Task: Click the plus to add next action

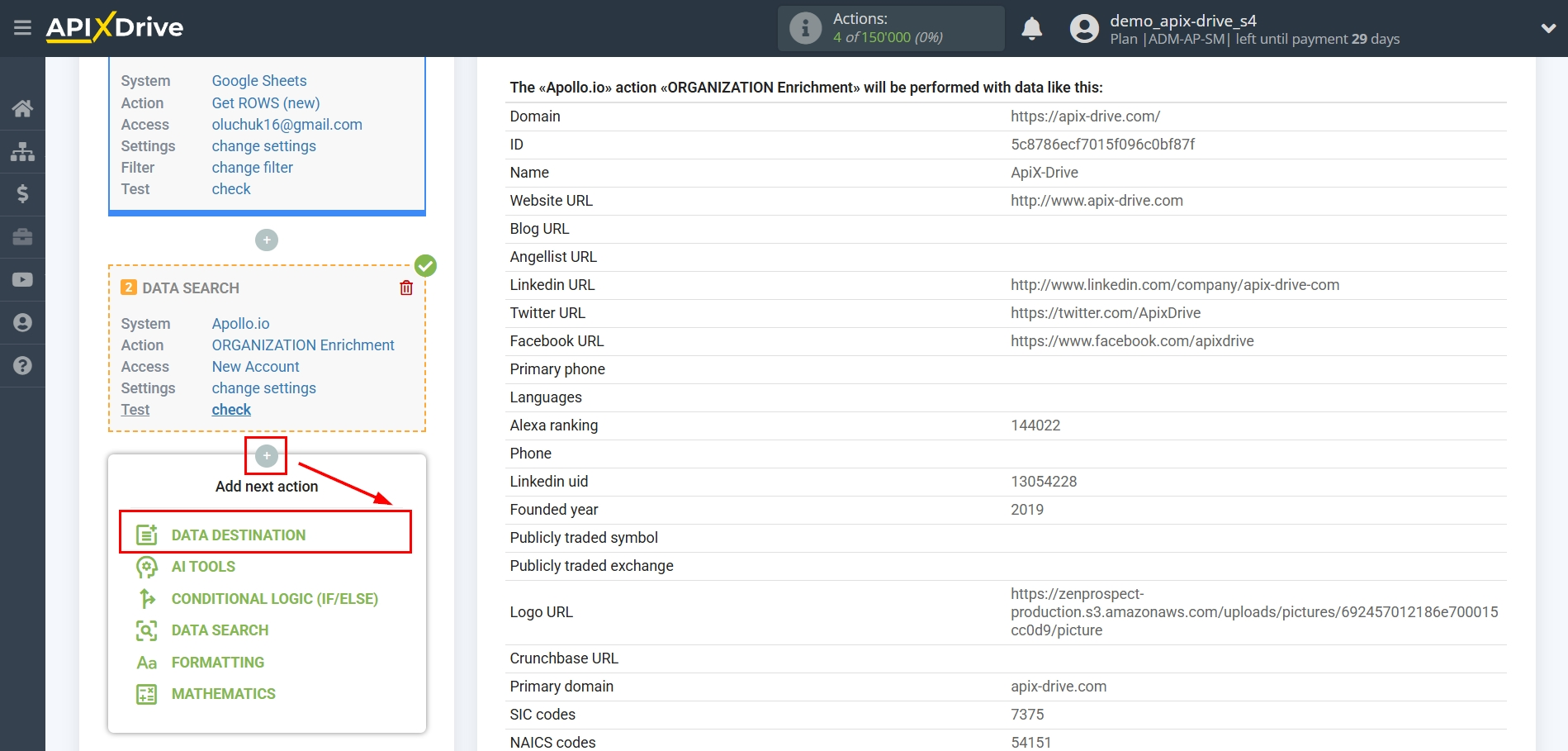Action: (266, 455)
